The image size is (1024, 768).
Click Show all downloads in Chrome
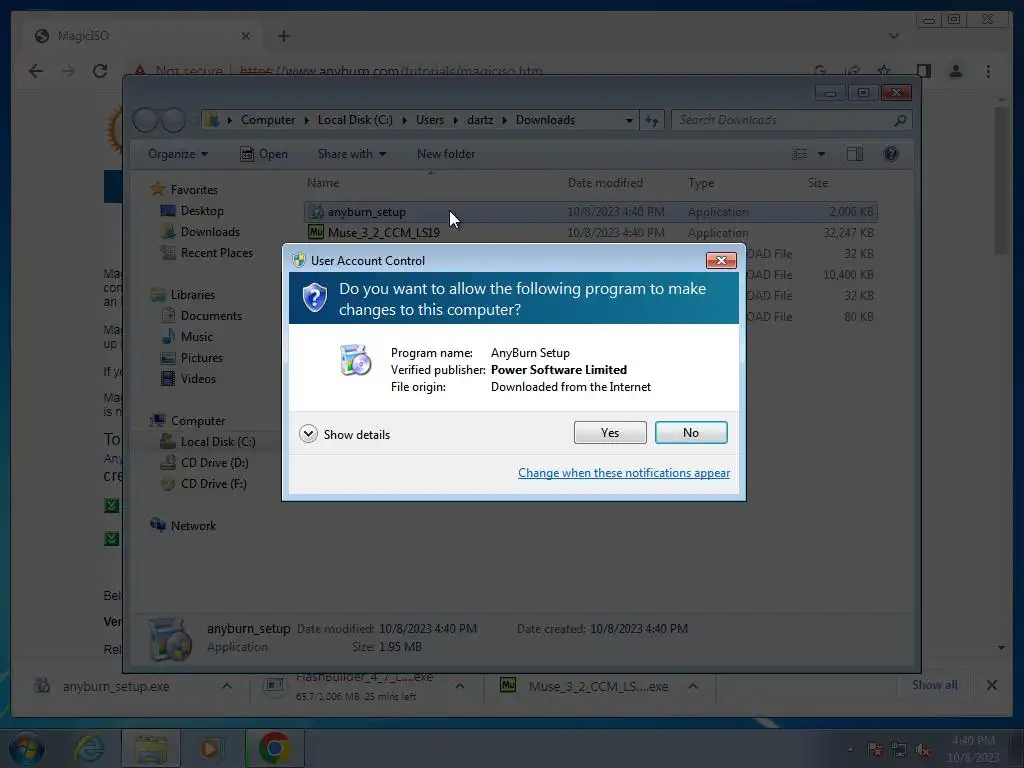point(935,685)
